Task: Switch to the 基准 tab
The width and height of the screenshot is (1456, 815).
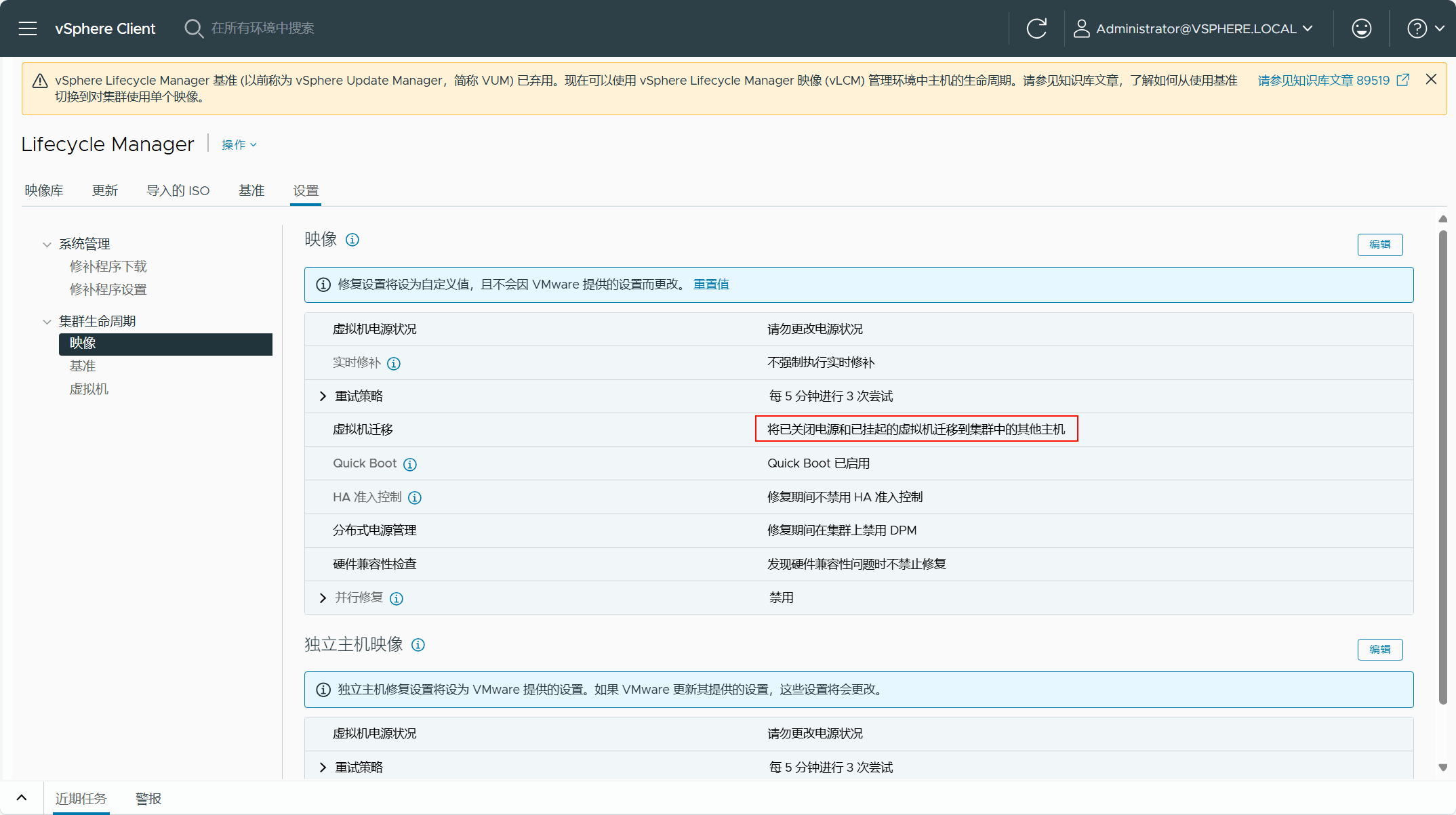Action: coord(251,190)
